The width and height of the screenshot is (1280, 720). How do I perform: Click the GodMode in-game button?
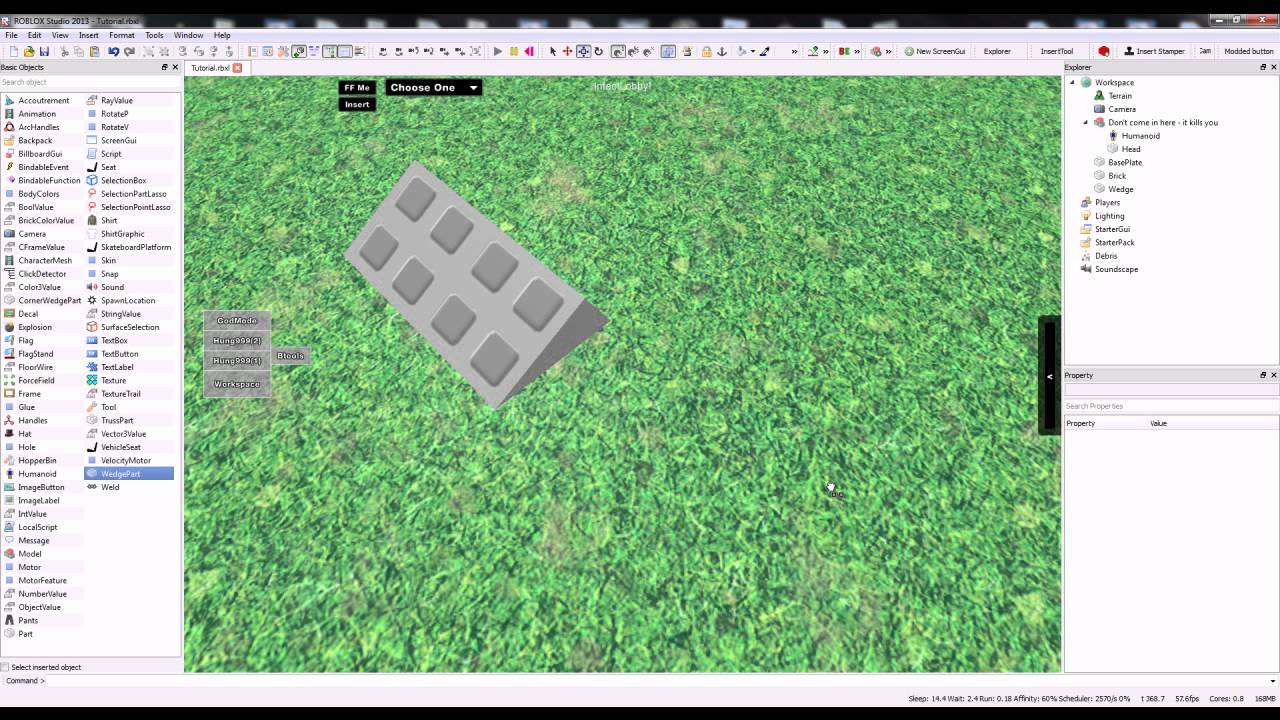pyautogui.click(x=237, y=321)
